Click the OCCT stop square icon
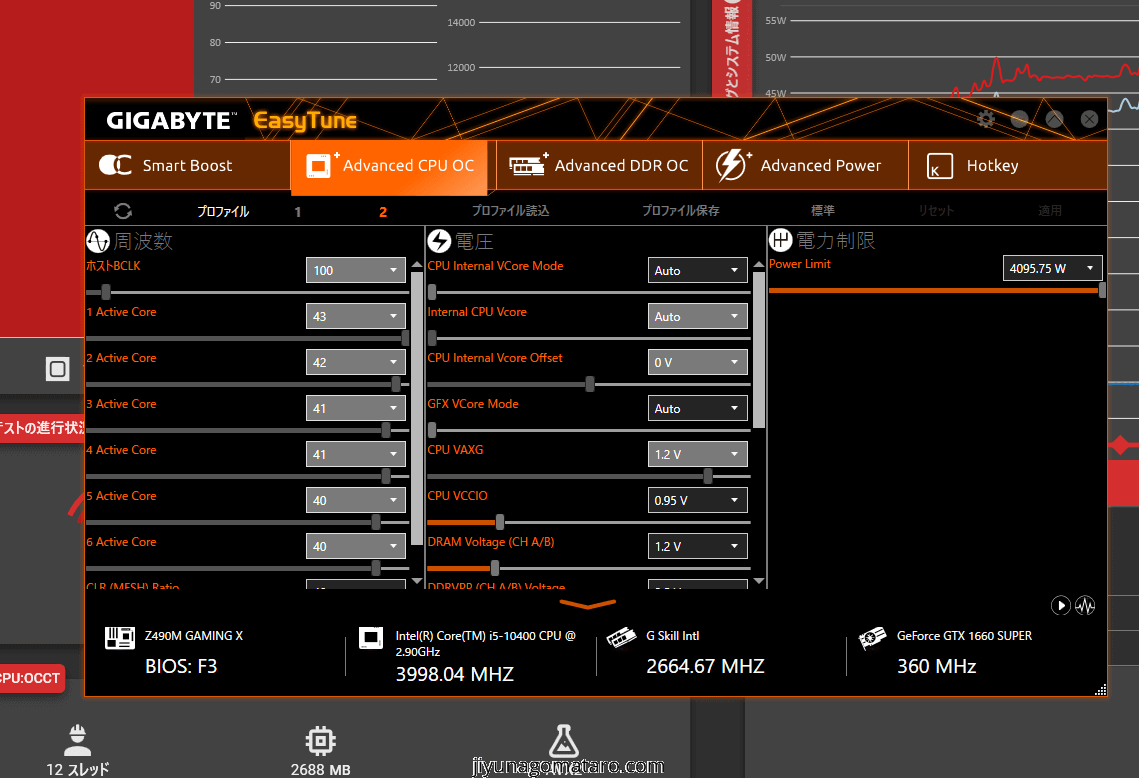This screenshot has height=778, width=1139. coord(57,370)
